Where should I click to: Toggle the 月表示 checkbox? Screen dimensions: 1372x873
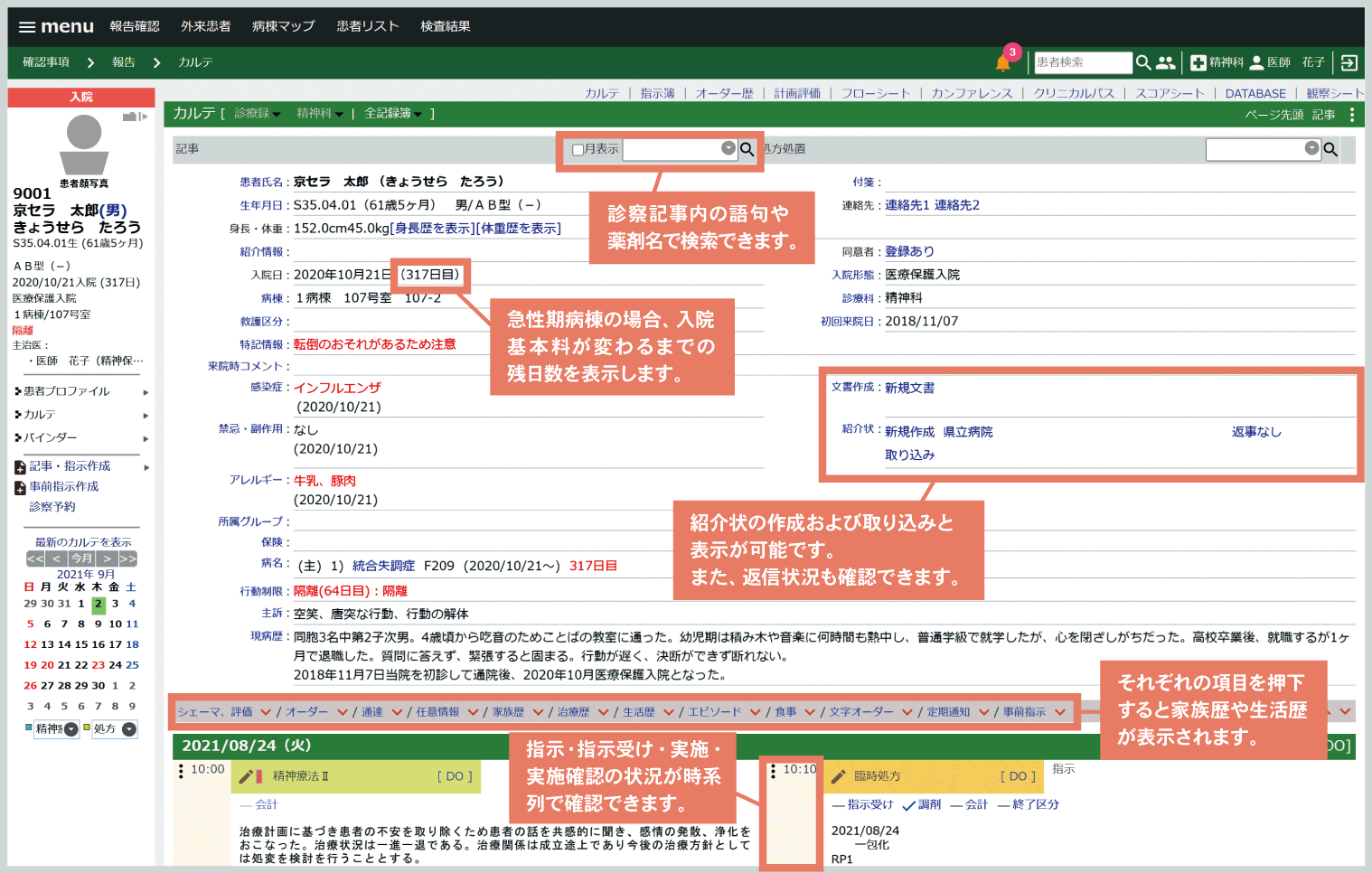pyautogui.click(x=578, y=150)
